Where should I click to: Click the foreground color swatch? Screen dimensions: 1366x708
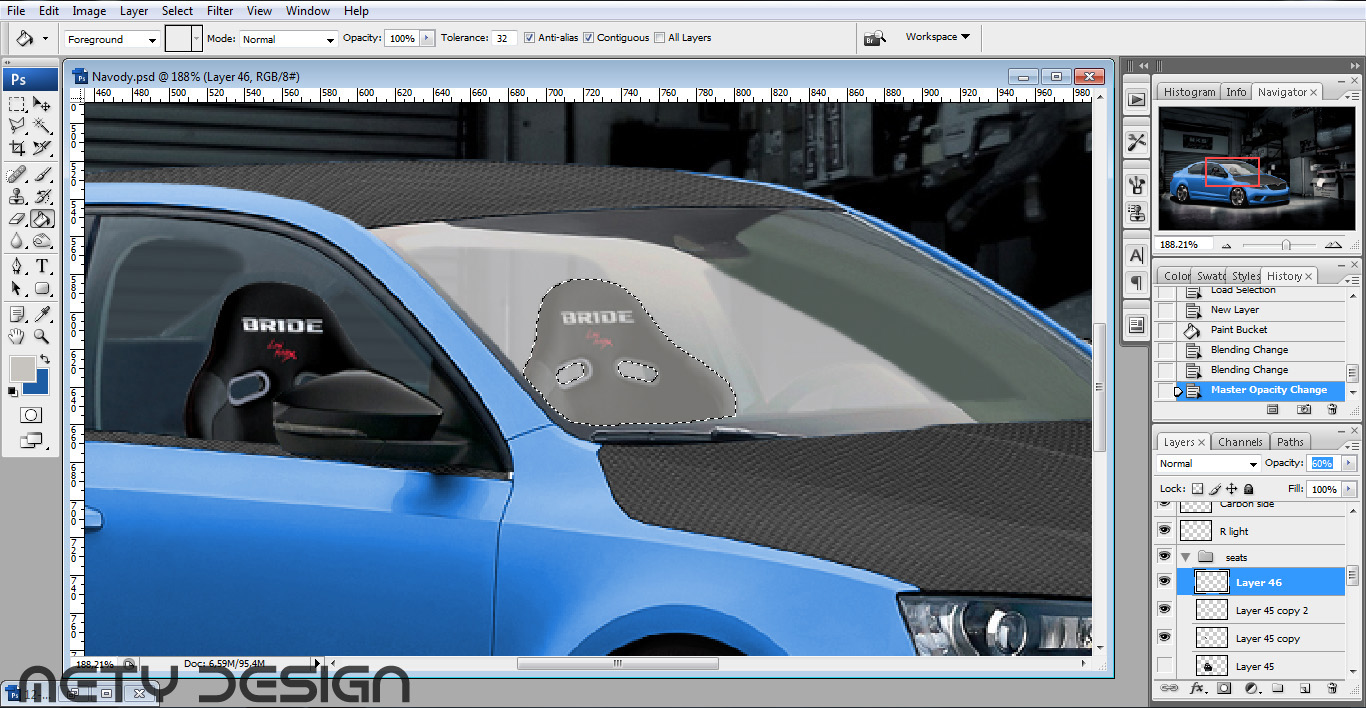tap(21, 368)
